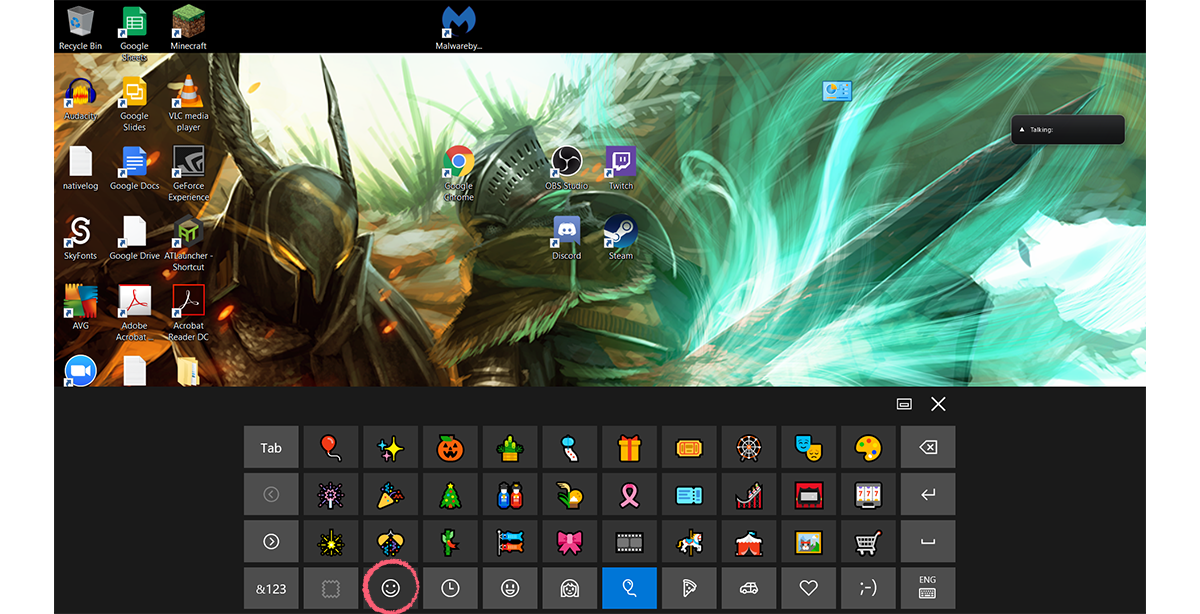The height and width of the screenshot is (614, 1200).
Task: Undock the touch keyboard
Action: pos(904,404)
